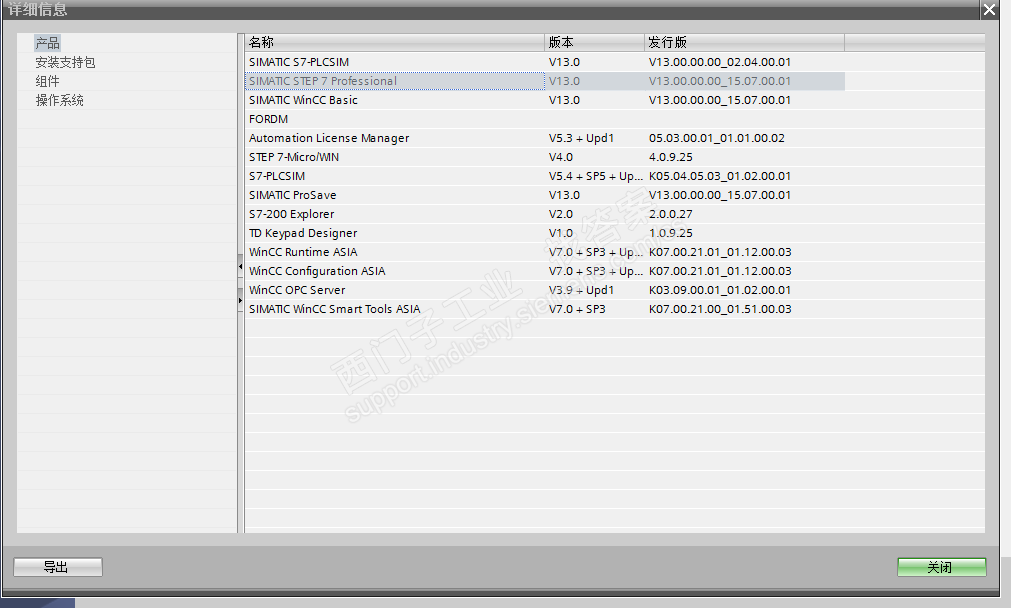Viewport: 1011px width, 608px height.
Task: Click release 2.0.0.27 cell
Action: point(671,214)
